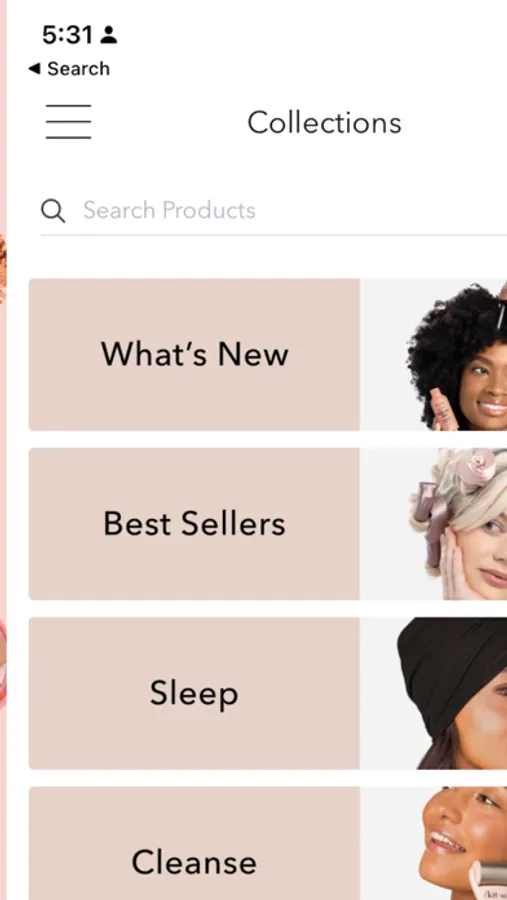The height and width of the screenshot is (900, 507).
Task: Go back to Search app
Action: [x=69, y=69]
